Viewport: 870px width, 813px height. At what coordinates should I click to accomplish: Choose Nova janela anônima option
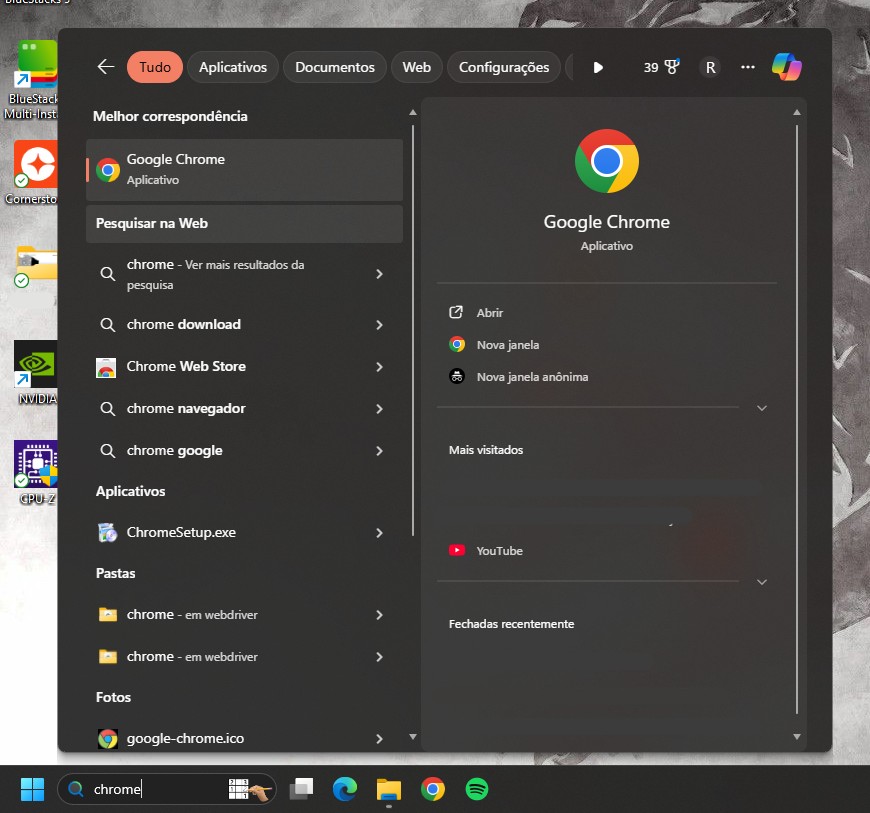click(532, 377)
